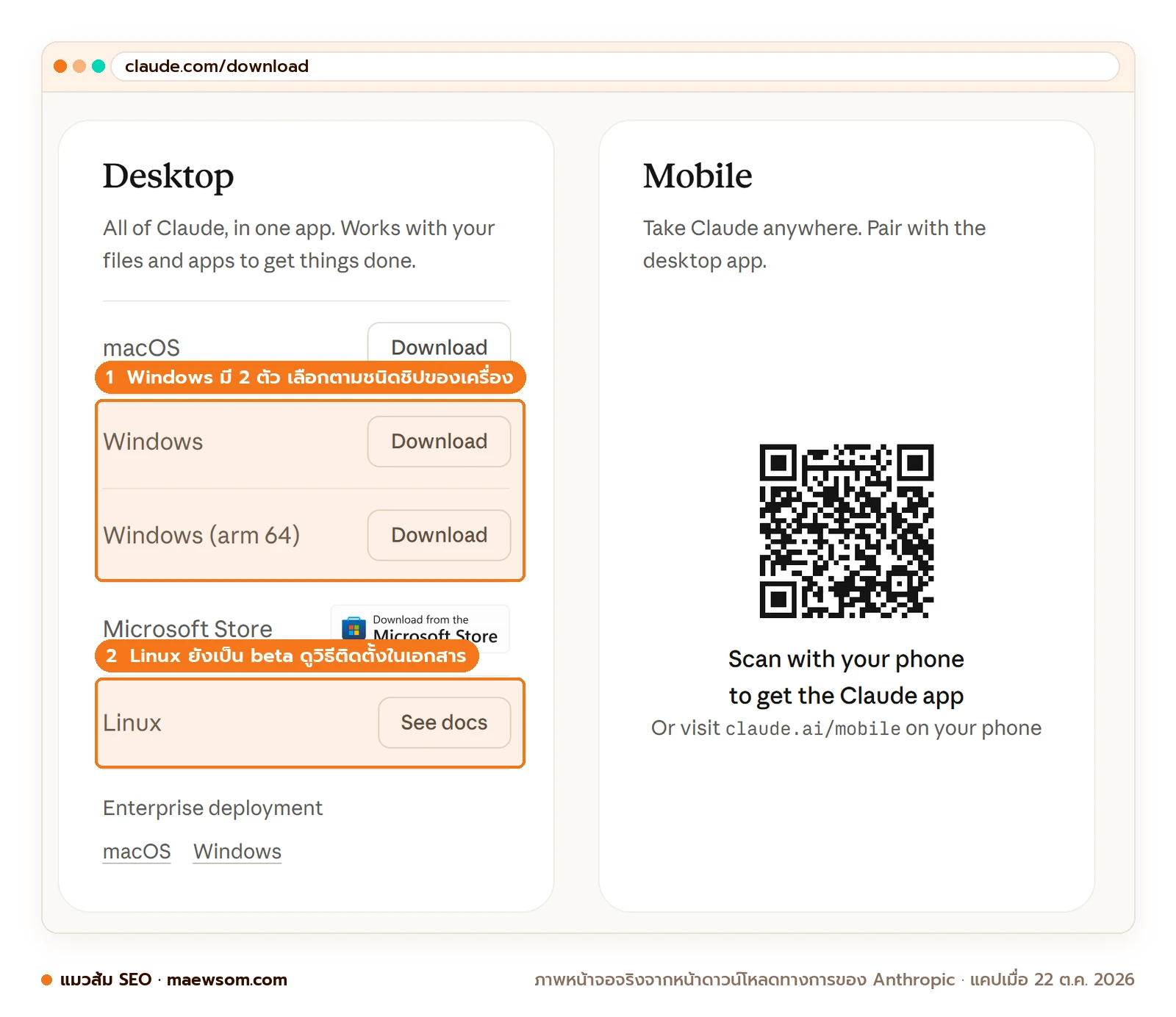This screenshot has width=1176, height=1017.
Task: Click the light peach window dot
Action: point(79,66)
